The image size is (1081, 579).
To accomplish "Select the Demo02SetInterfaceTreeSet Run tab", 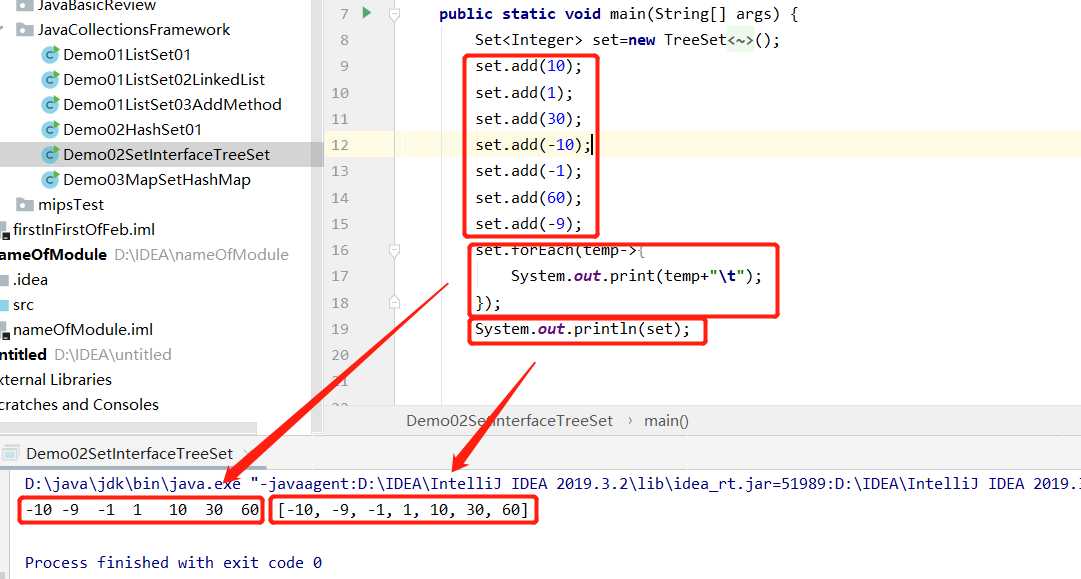I will pyautogui.click(x=130, y=454).
